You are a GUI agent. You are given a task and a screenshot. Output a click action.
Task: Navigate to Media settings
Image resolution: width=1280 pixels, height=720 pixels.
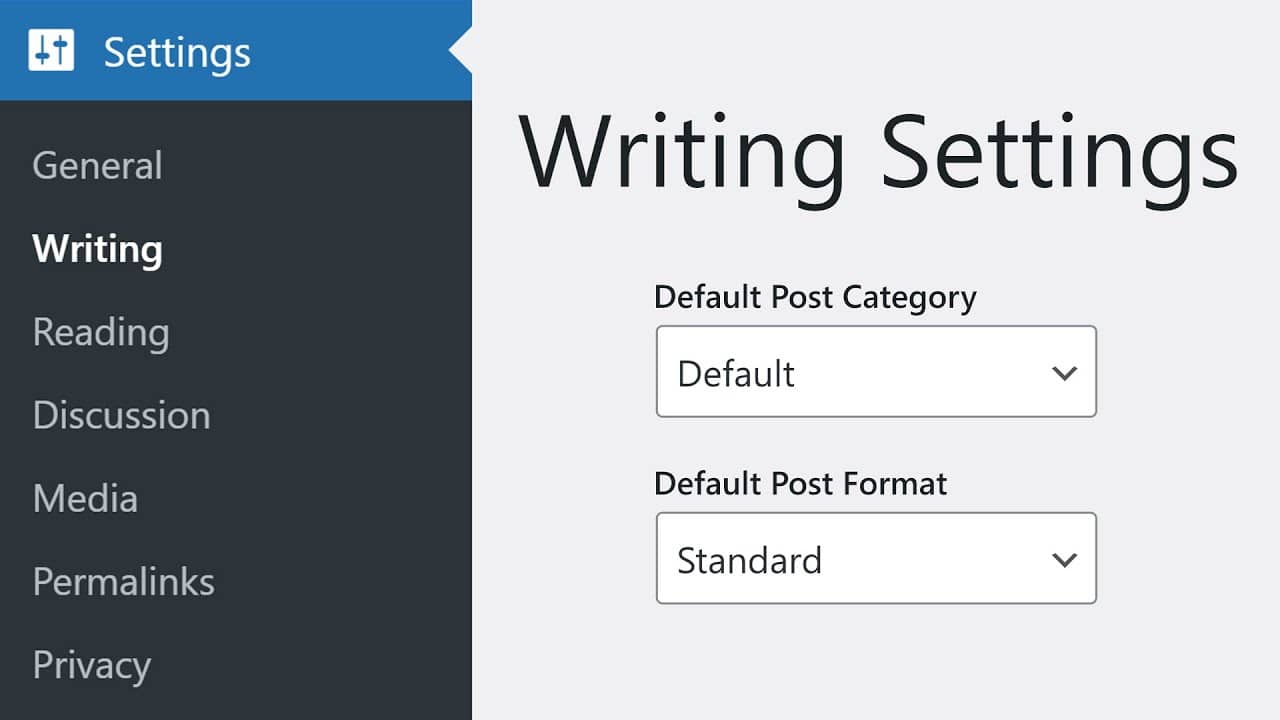tap(85, 498)
